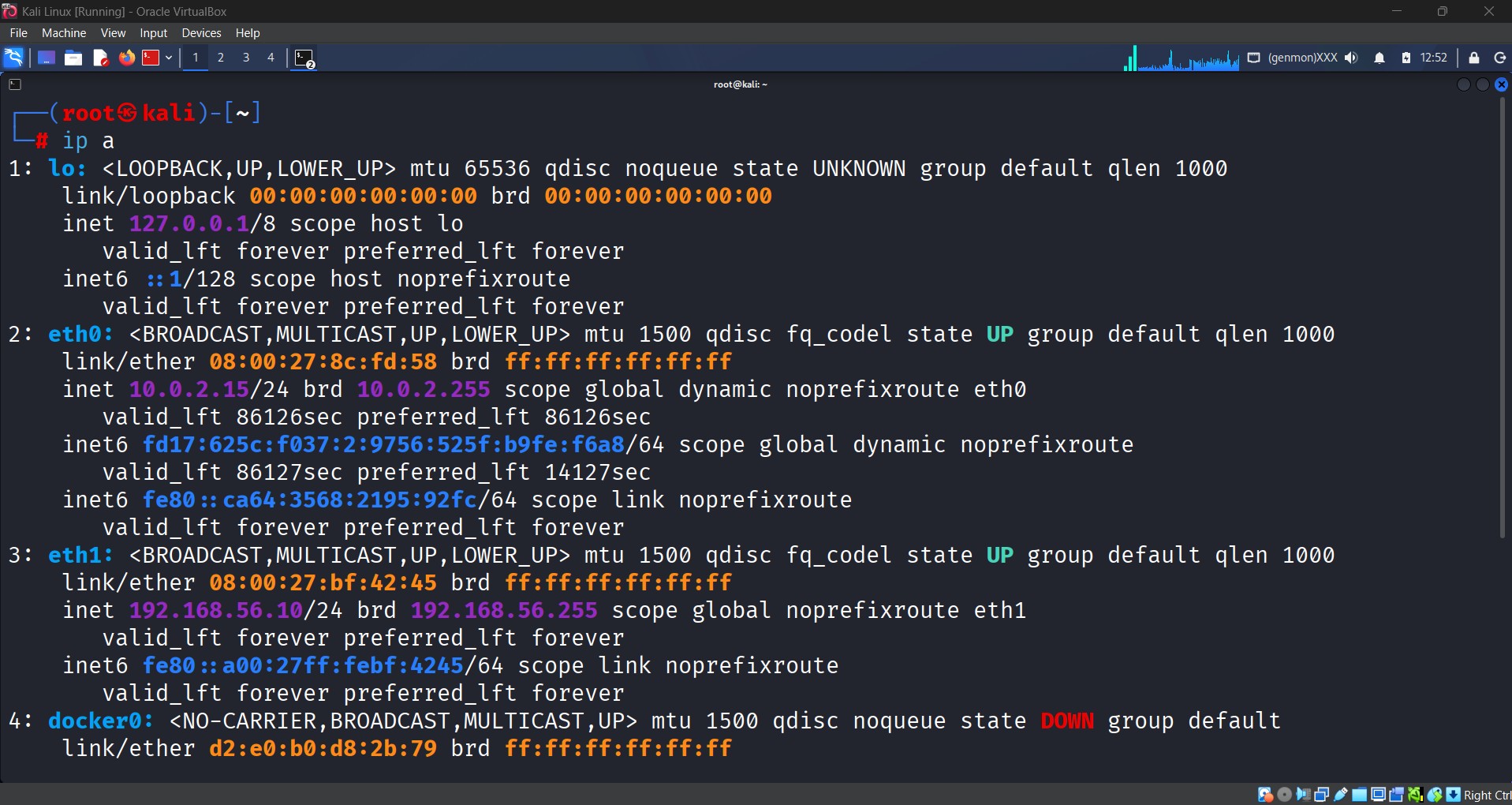Viewport: 1512px width, 805px height.
Task: Open the volume speaker icon in tray
Action: [x=1352, y=58]
